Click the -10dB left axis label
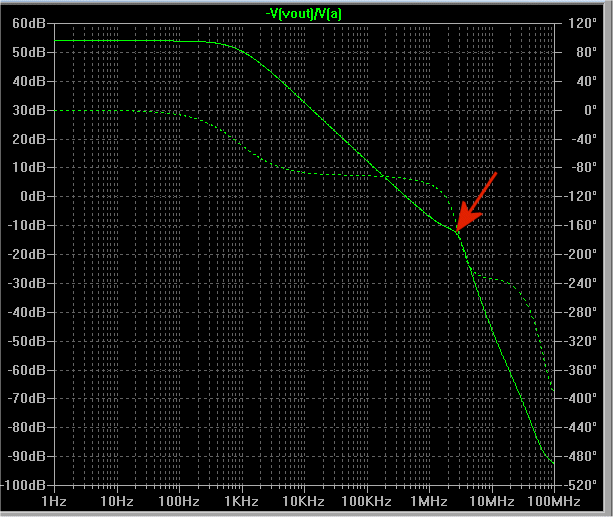 pyautogui.click(x=27, y=225)
